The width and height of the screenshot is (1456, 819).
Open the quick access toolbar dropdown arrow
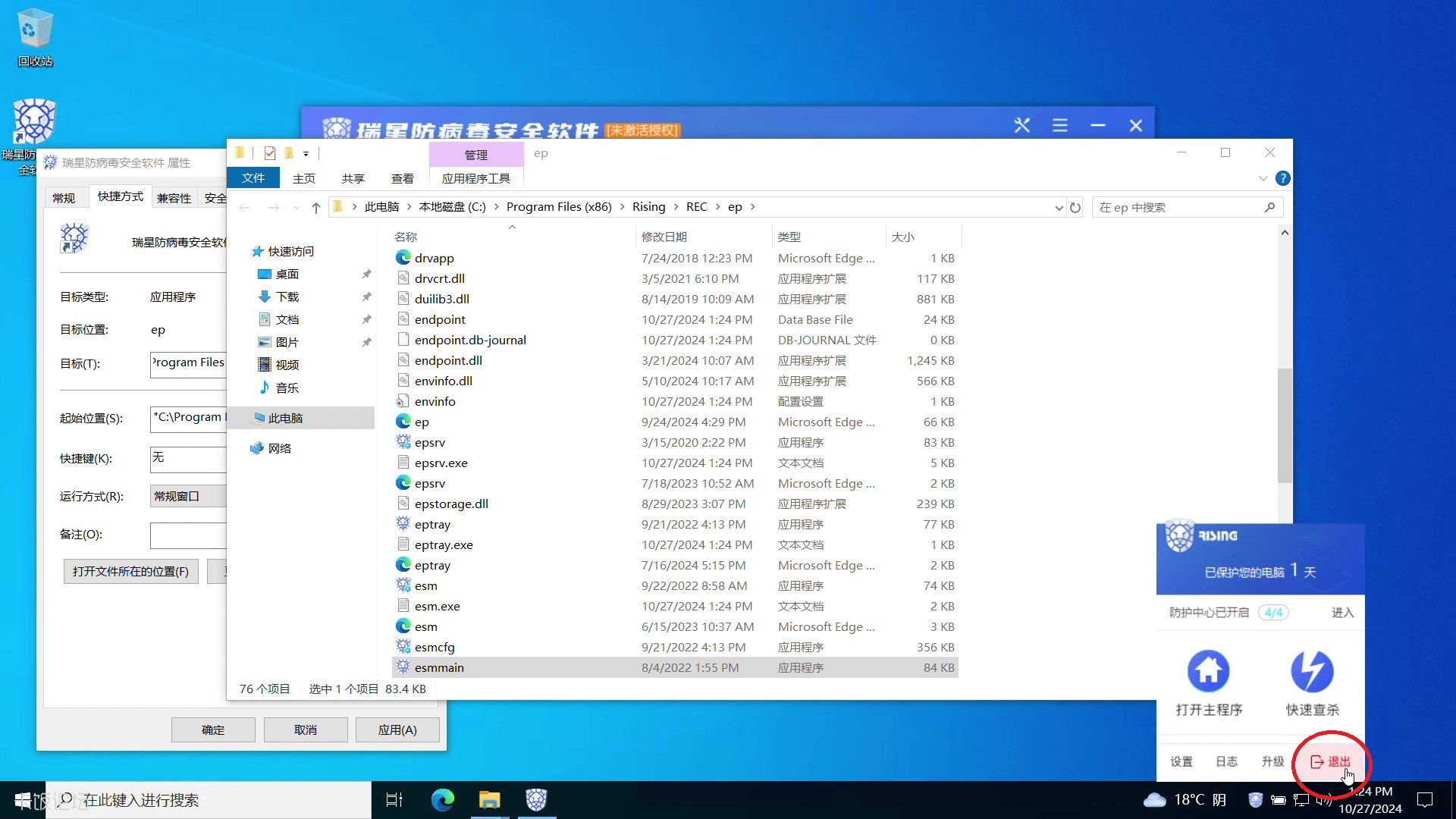(306, 153)
